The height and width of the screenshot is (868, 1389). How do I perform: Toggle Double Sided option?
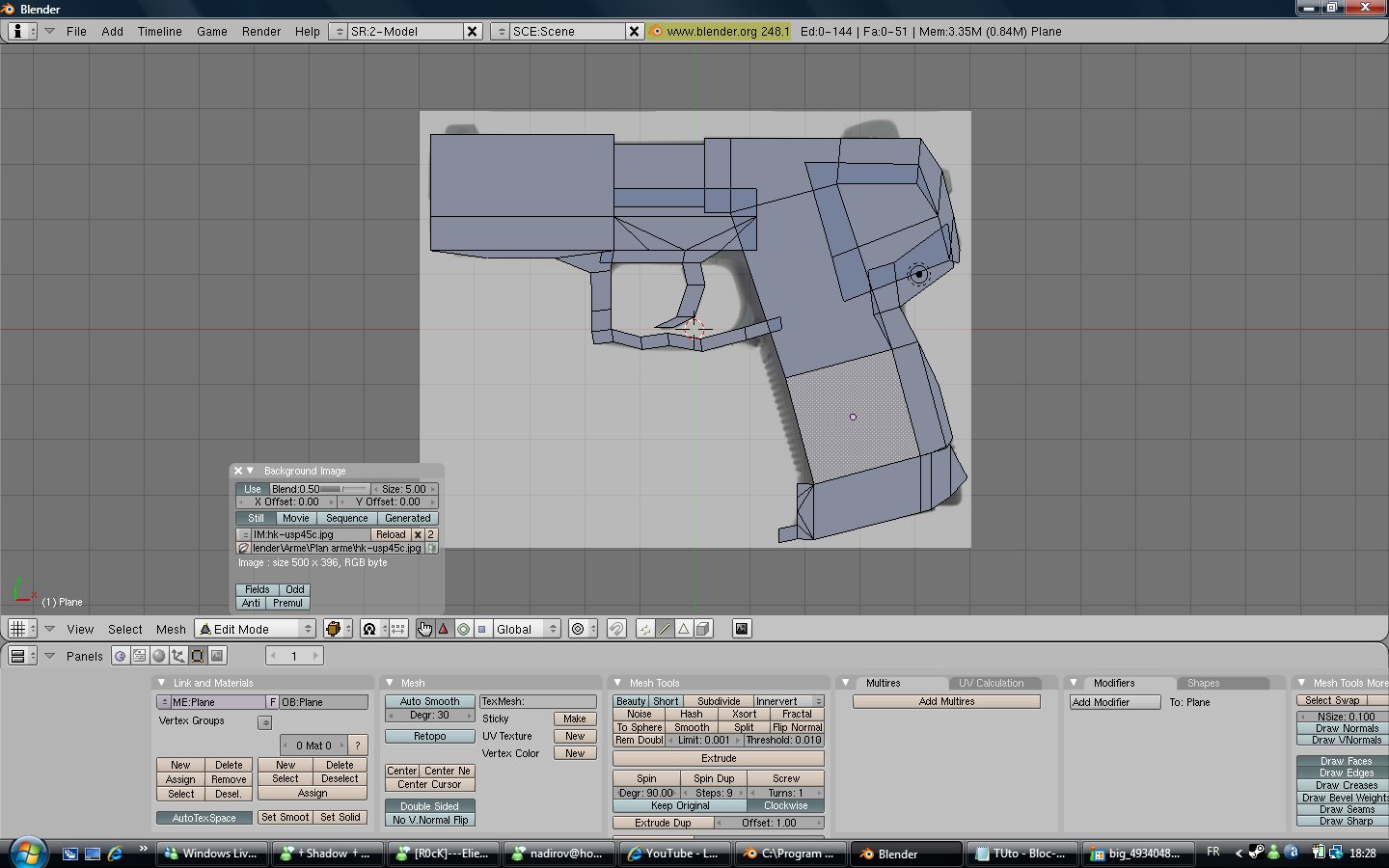pyautogui.click(x=429, y=806)
